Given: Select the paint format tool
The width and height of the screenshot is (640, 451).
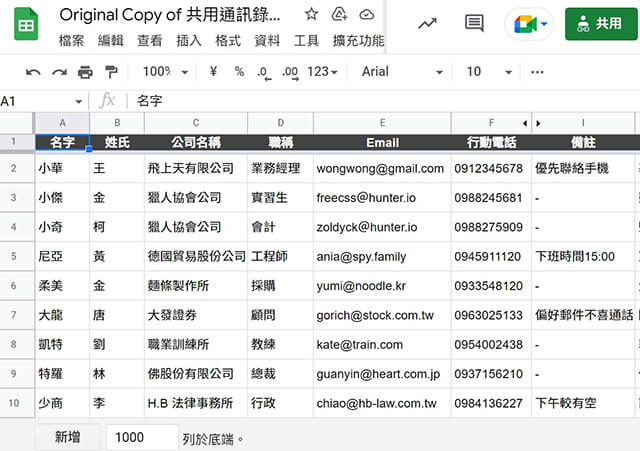Looking at the screenshot, I should [x=111, y=72].
